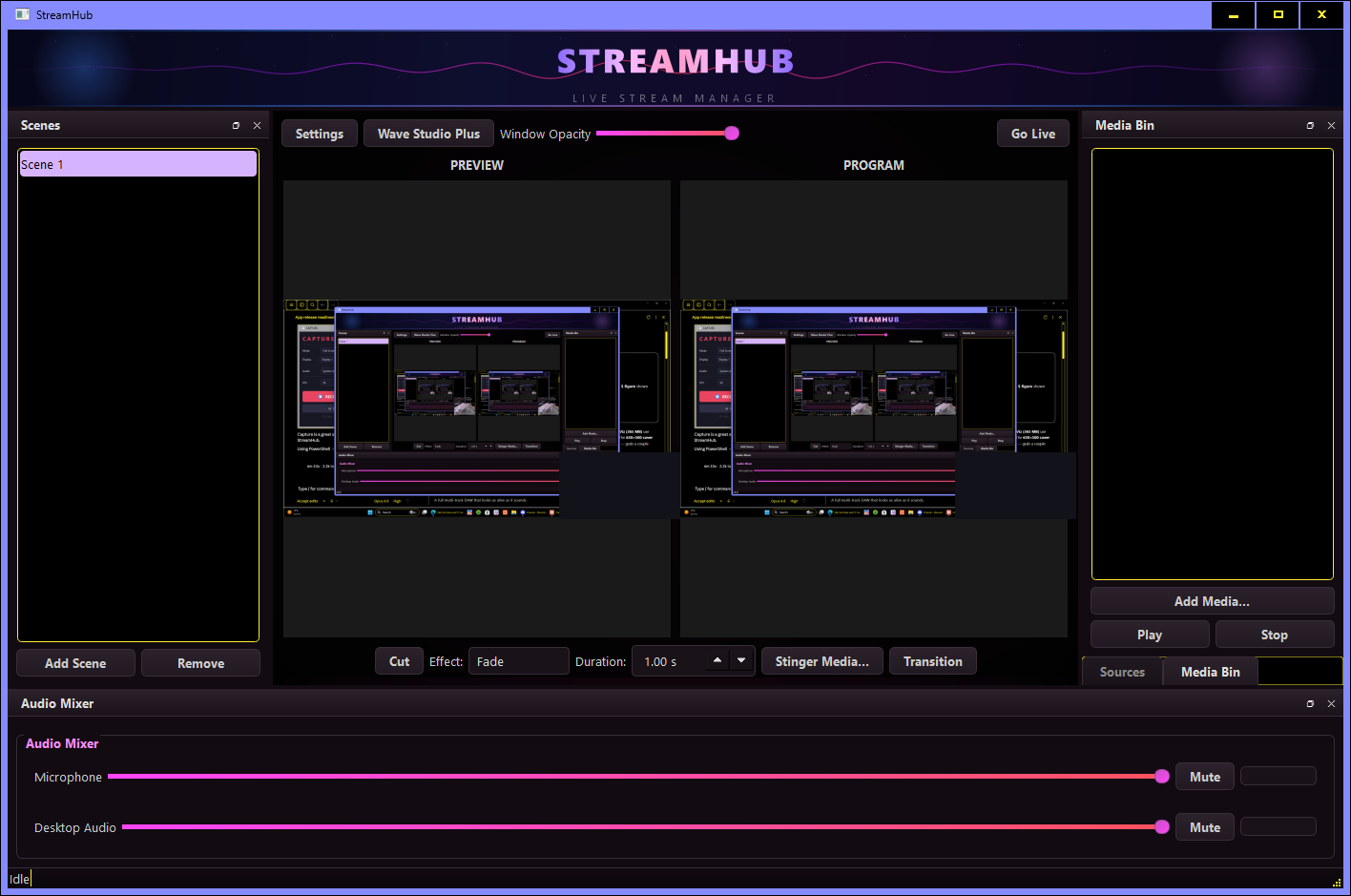
Task: Minimize the StreamHub window
Action: point(1234,15)
